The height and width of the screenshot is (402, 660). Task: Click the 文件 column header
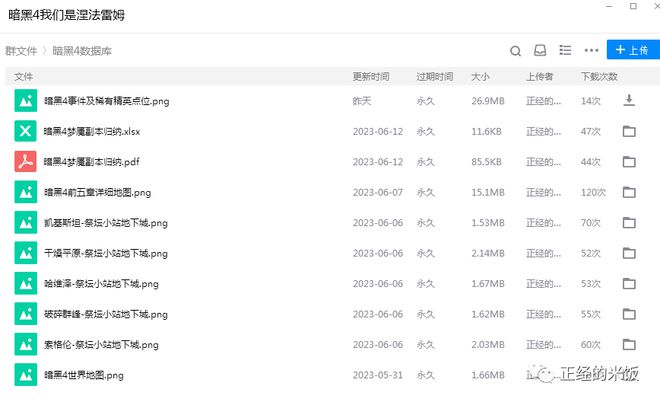[x=24, y=76]
